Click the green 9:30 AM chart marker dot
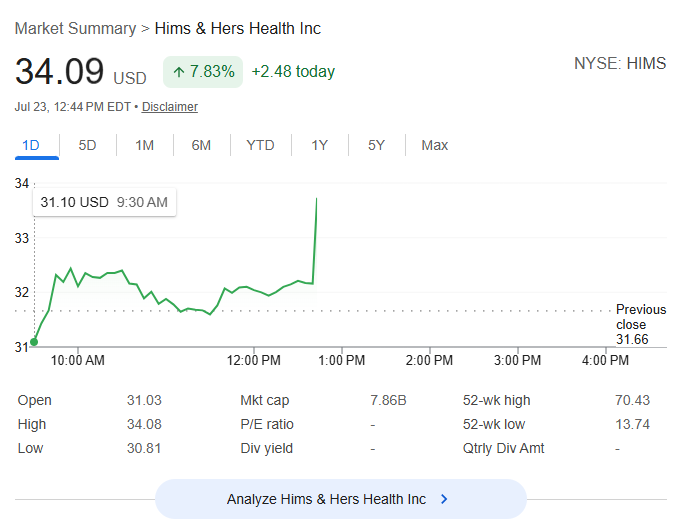Screen dimensions: 690x532 (x=34, y=342)
